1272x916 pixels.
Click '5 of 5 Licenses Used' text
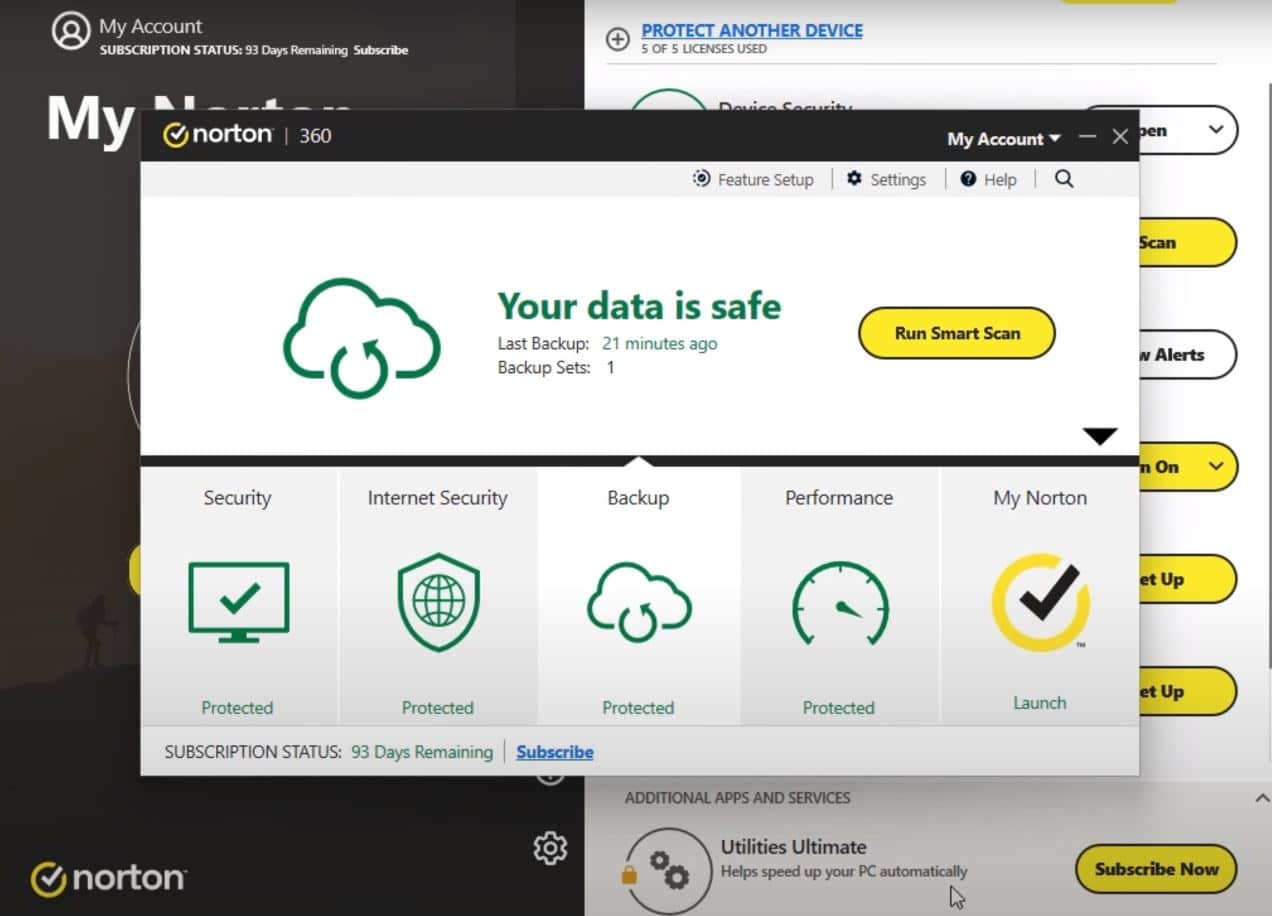tap(704, 49)
